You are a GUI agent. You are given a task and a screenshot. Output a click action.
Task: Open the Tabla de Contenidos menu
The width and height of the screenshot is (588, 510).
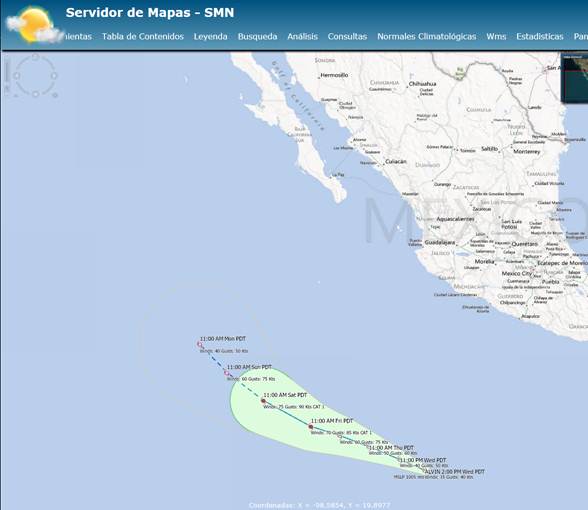tap(143, 36)
